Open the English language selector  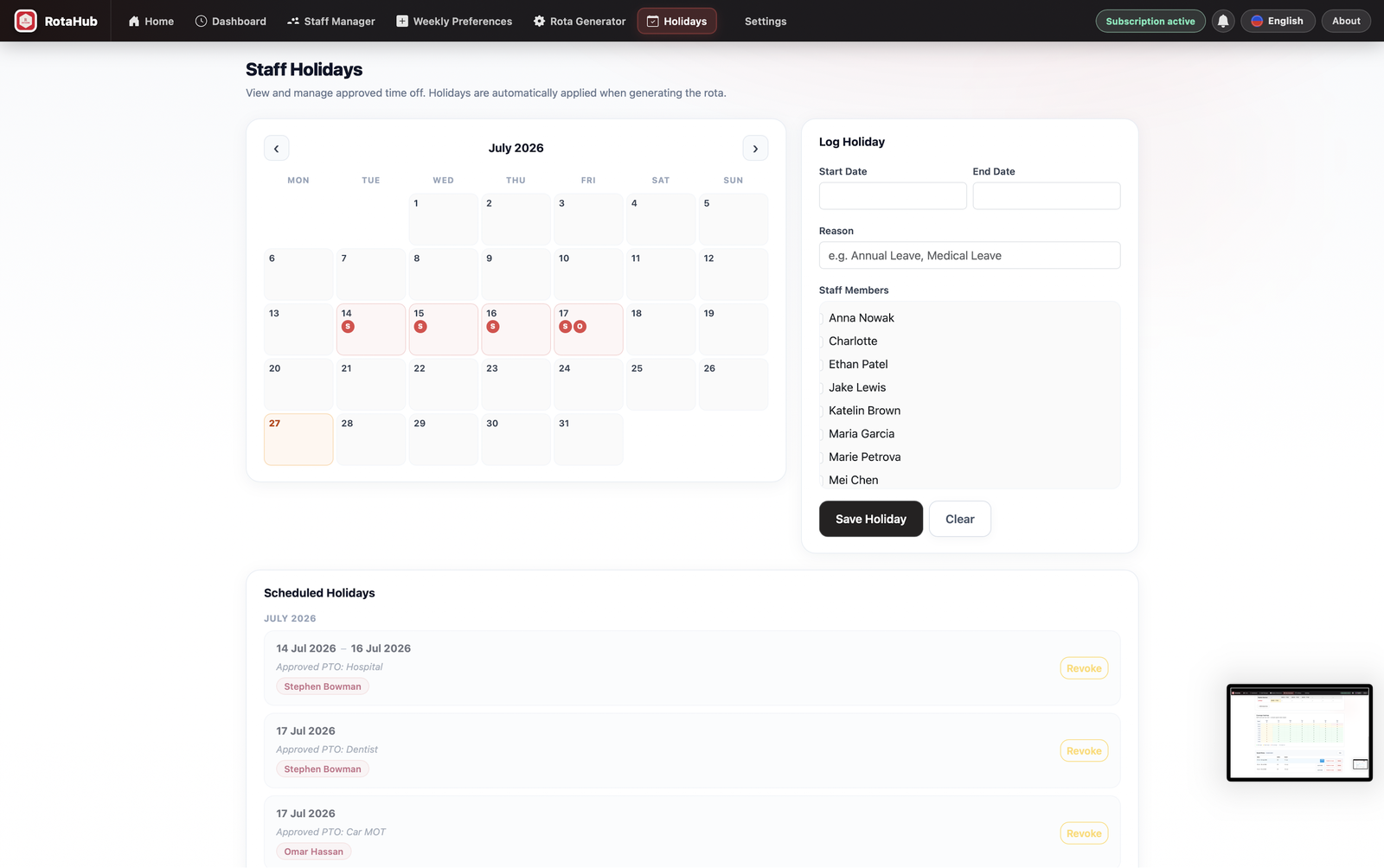(x=1278, y=21)
